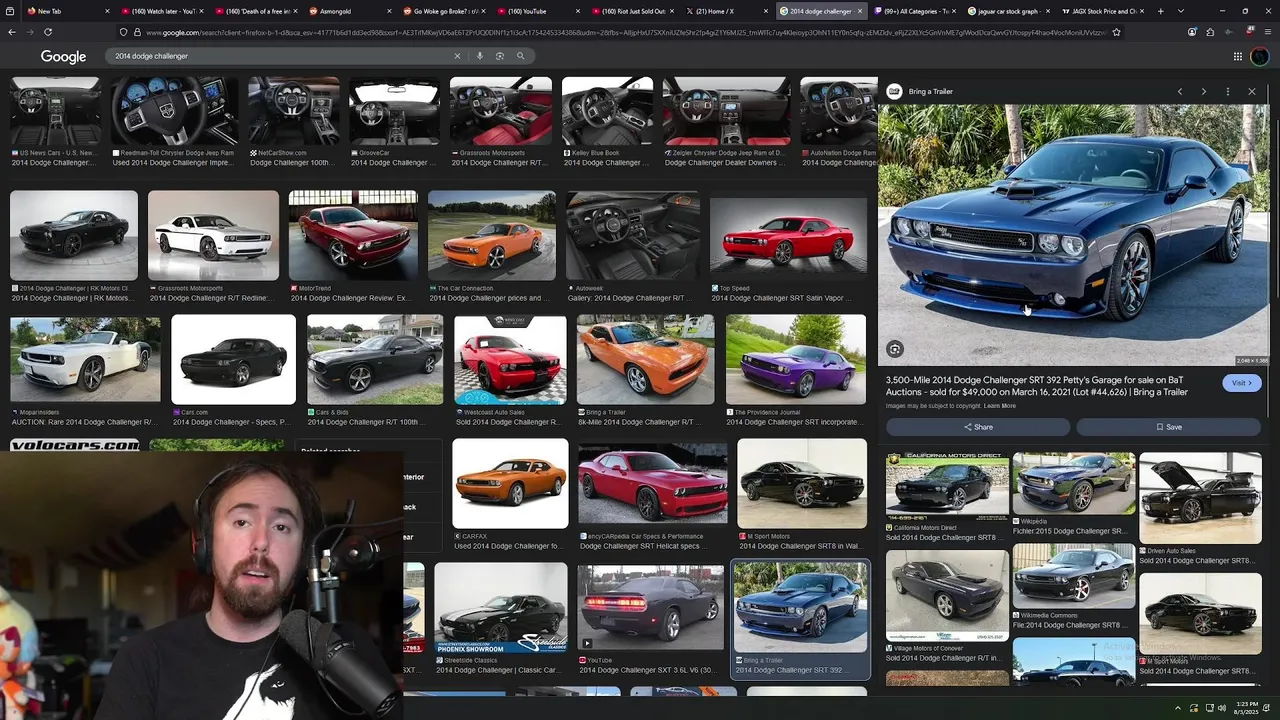
Task: Open system tray volume icon
Action: 1222,708
